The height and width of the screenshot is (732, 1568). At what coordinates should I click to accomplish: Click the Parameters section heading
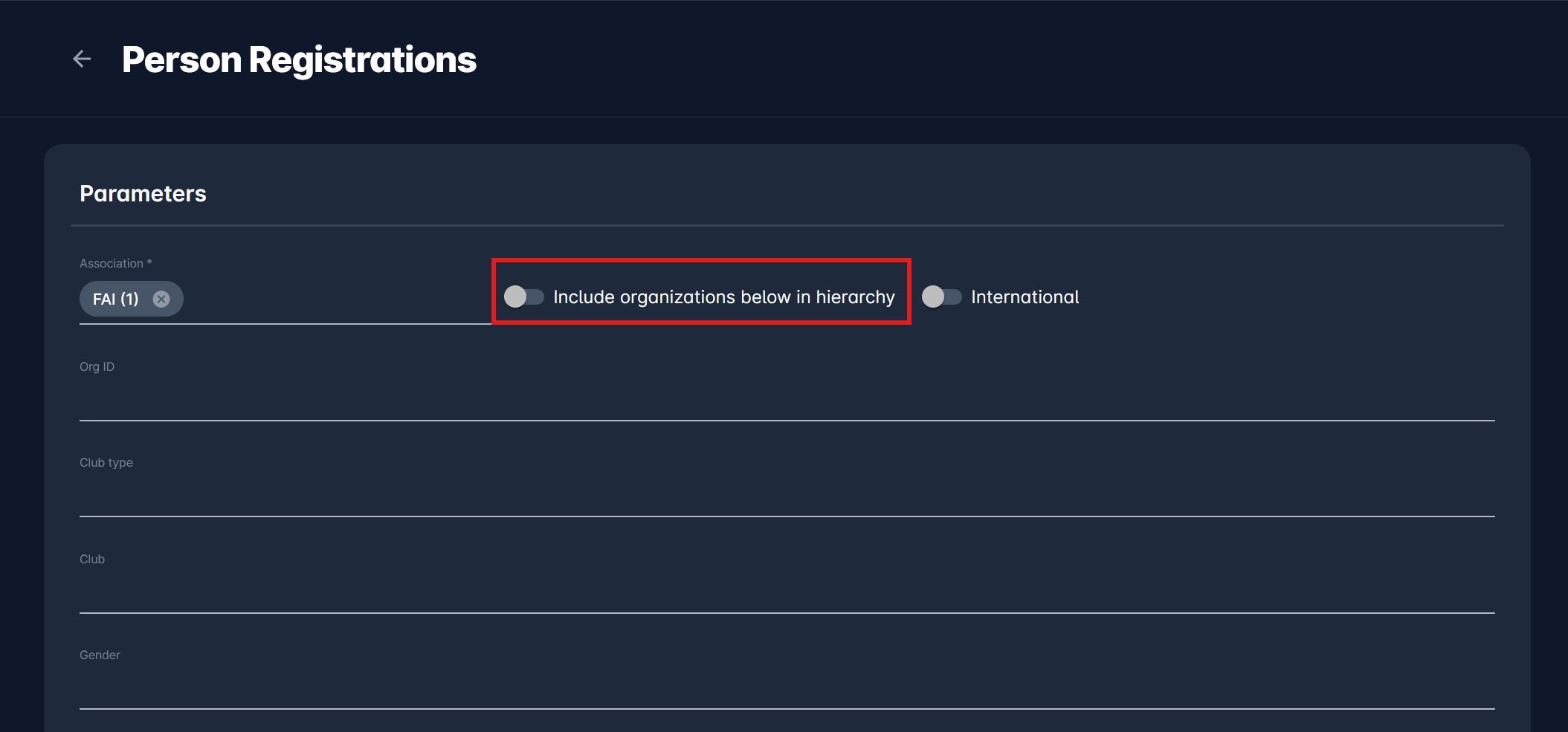[143, 194]
